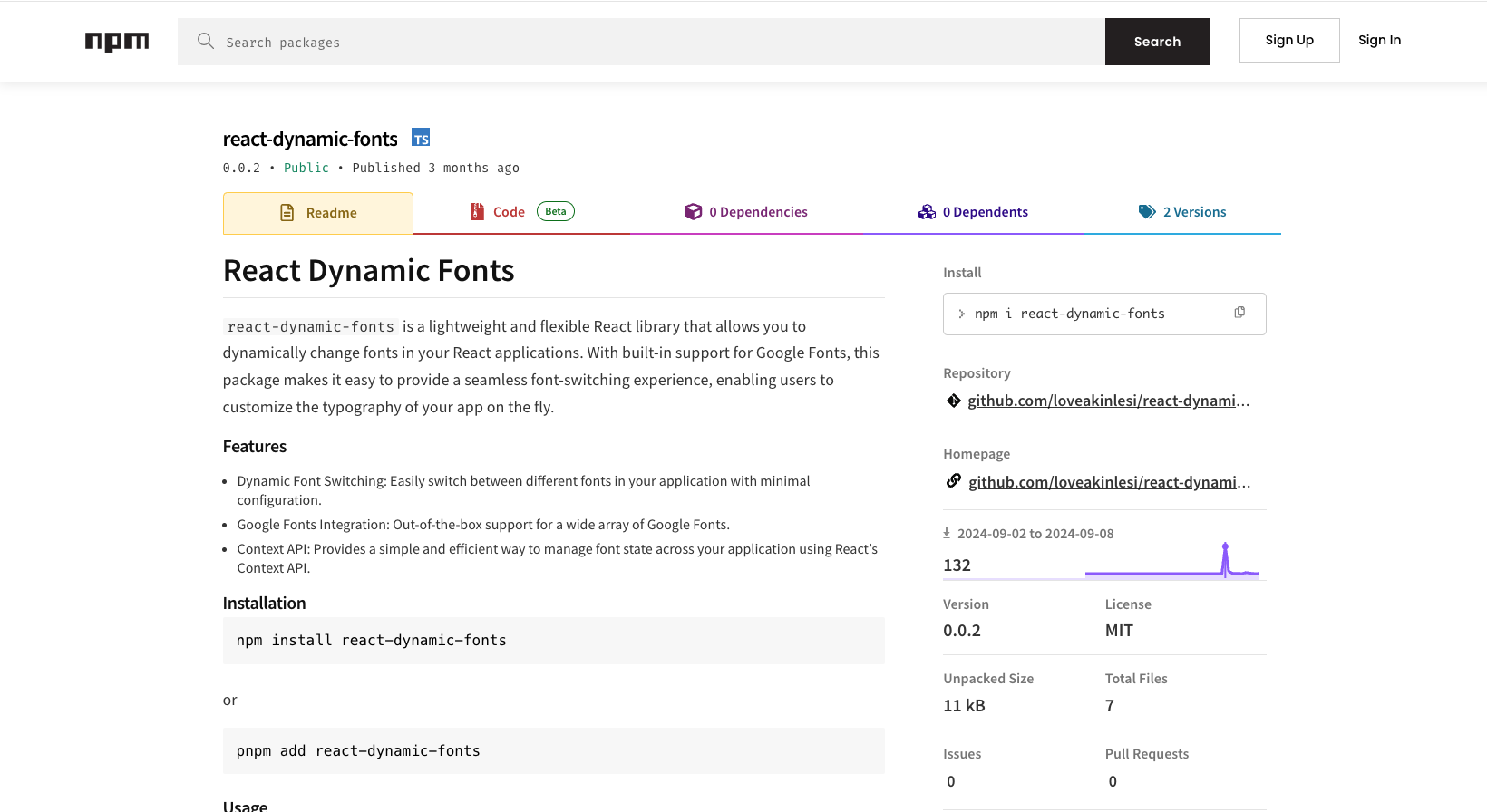
Task: Click the 'Features' heading
Action: pos(255,447)
